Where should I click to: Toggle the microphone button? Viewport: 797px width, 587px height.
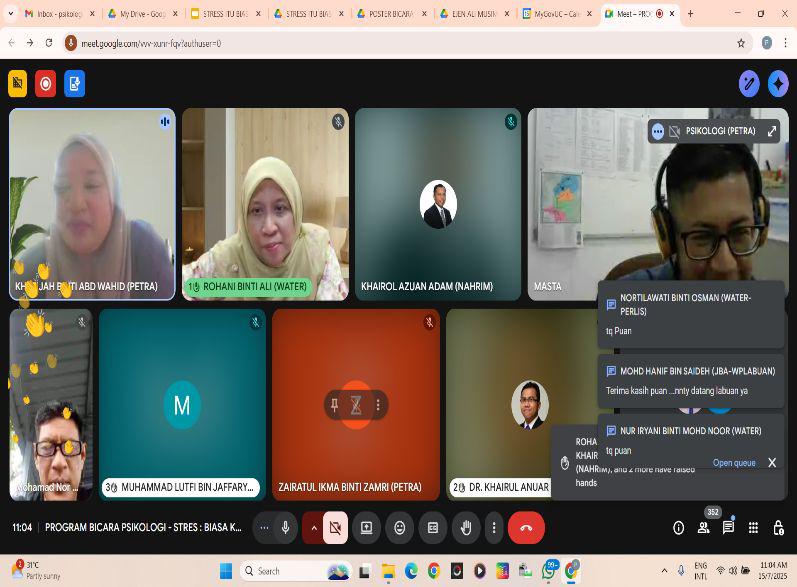[x=286, y=527]
